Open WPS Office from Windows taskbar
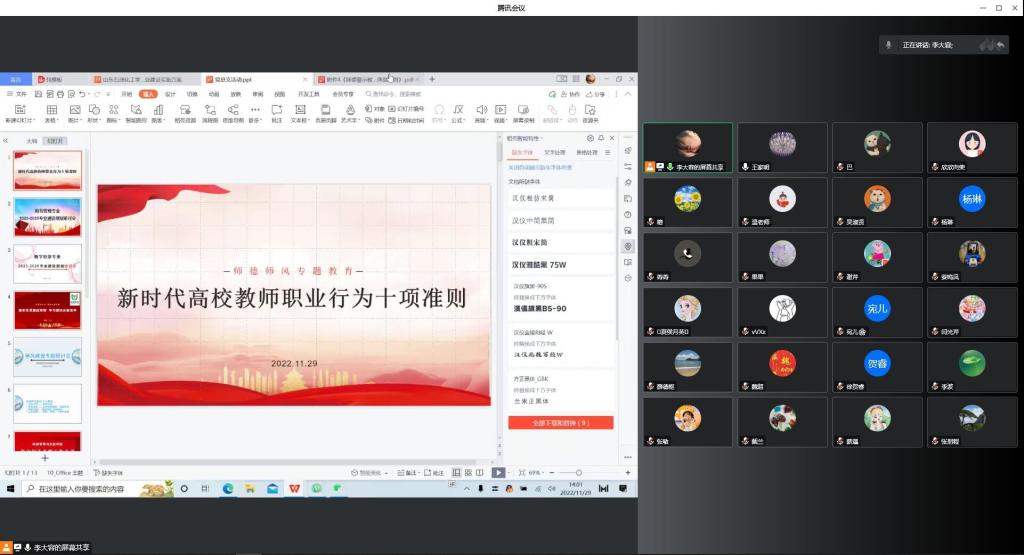The image size is (1024, 555). coord(294,489)
